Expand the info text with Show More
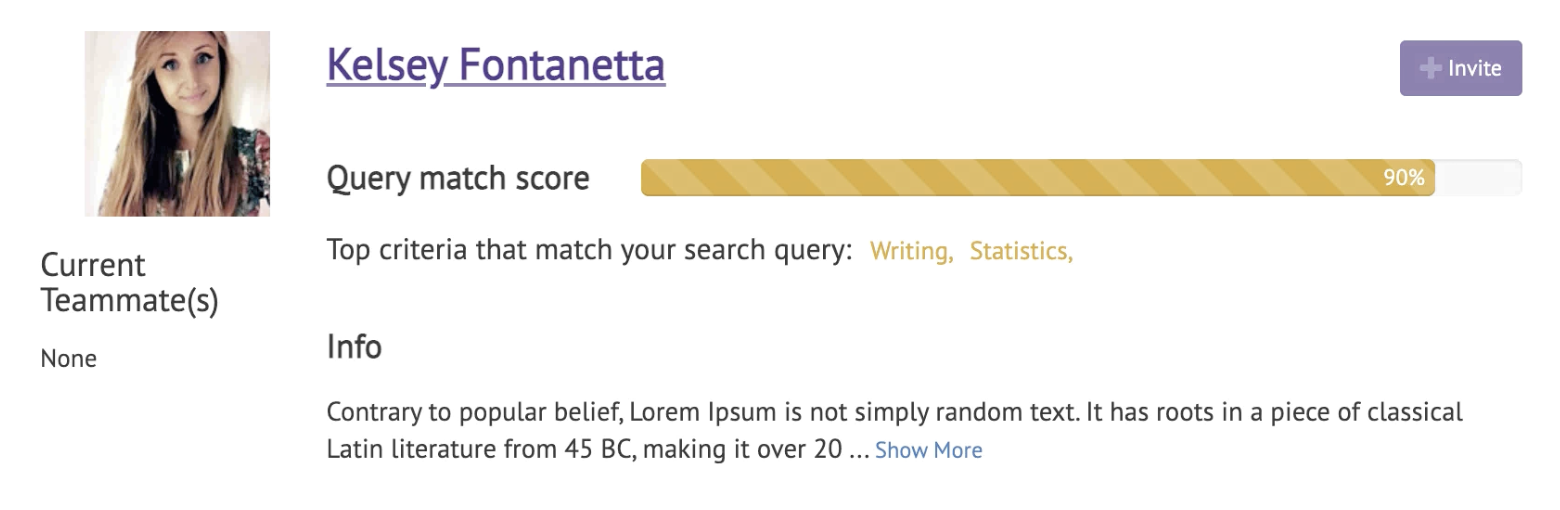 tap(929, 451)
